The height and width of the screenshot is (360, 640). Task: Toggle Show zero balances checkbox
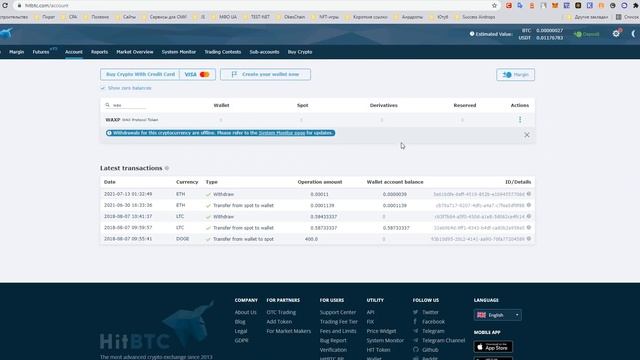coord(103,88)
